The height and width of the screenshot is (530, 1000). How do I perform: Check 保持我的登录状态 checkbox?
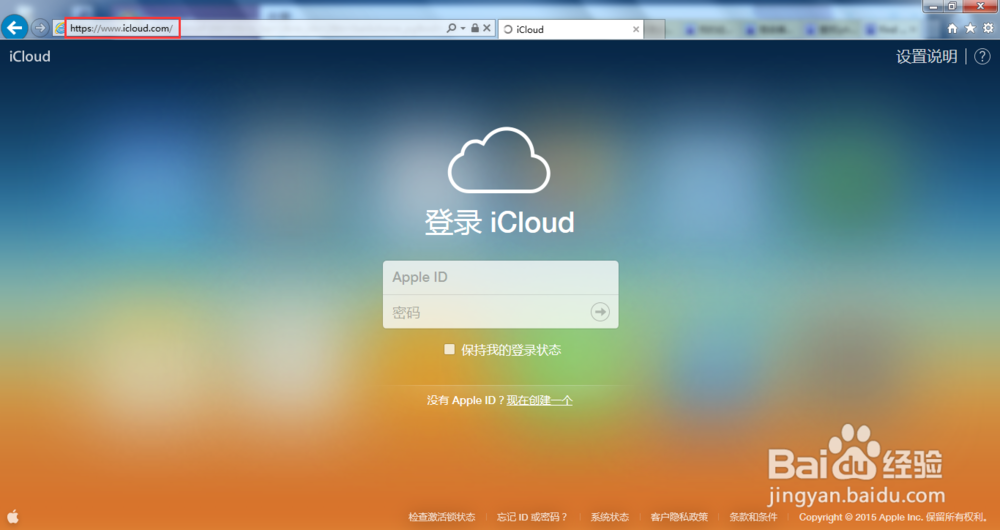point(450,350)
